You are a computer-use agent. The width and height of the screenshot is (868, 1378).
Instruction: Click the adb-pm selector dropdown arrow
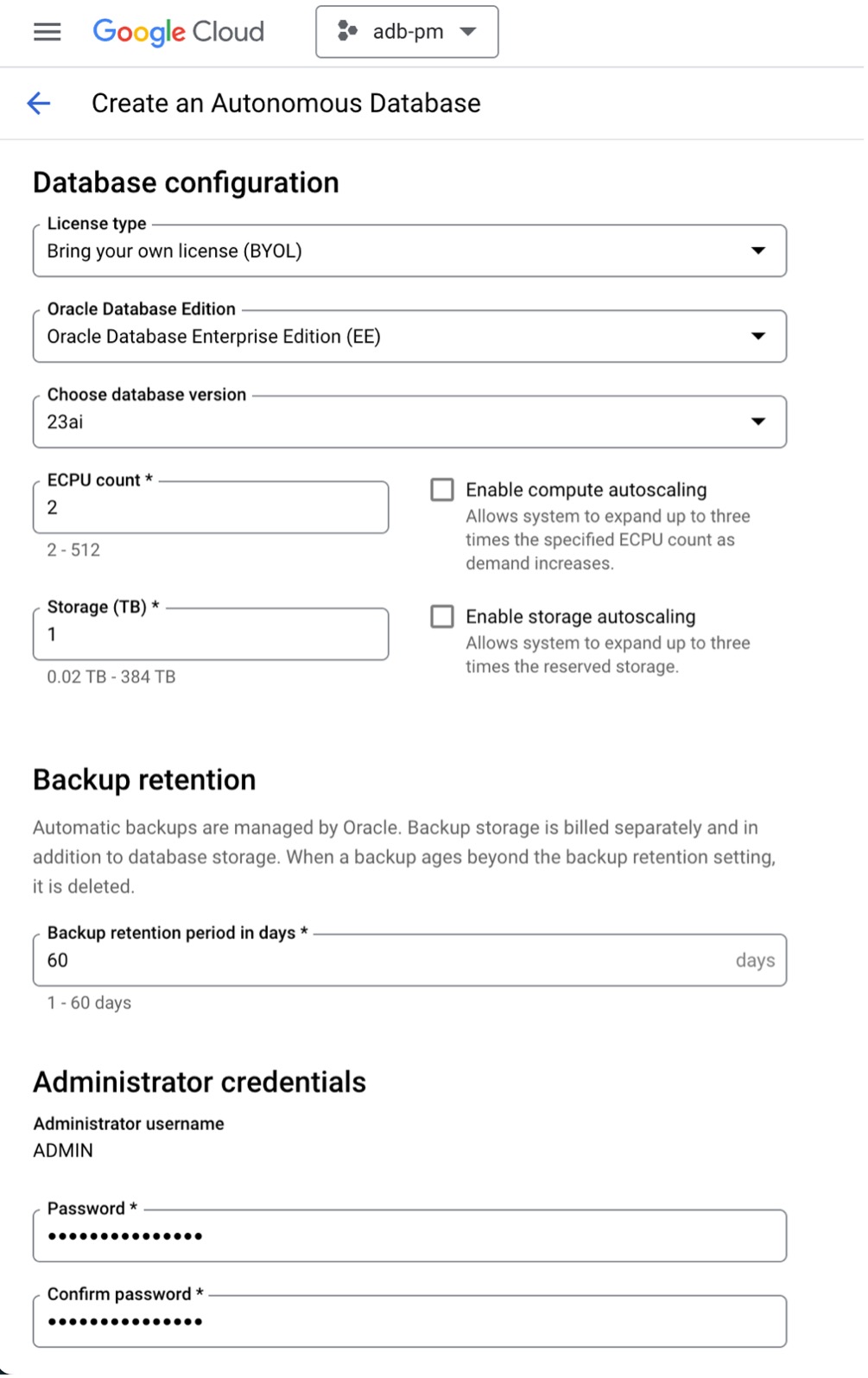coord(467,32)
